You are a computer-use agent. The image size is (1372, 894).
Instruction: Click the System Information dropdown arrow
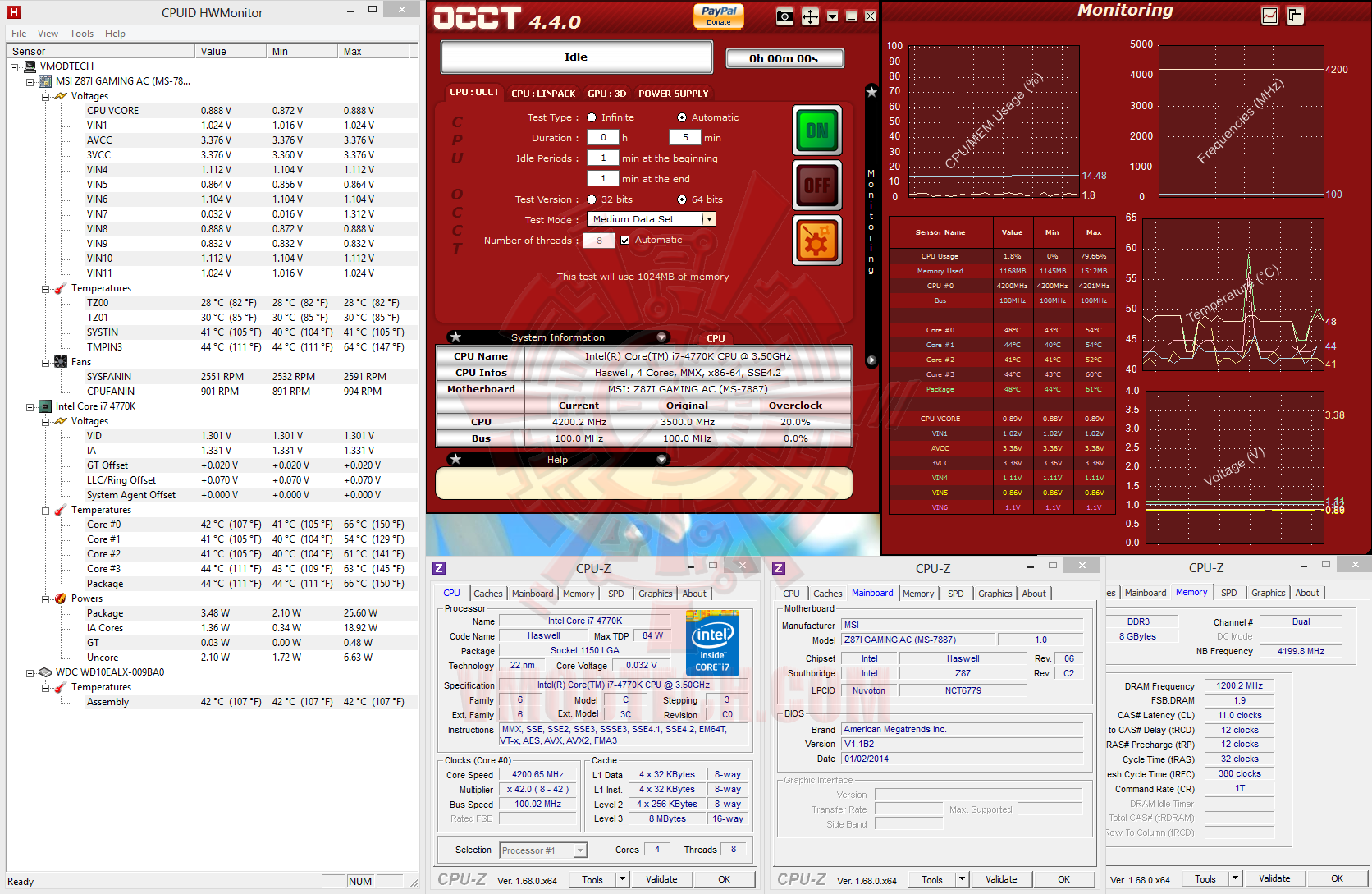[x=661, y=337]
